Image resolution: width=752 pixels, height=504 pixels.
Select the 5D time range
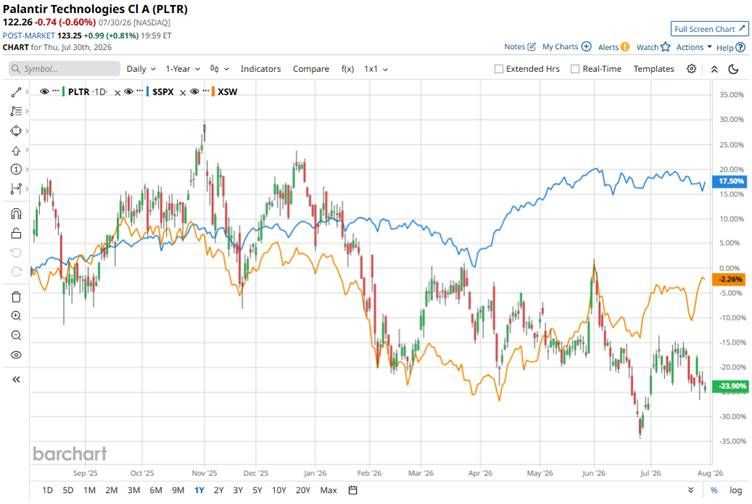(x=68, y=490)
